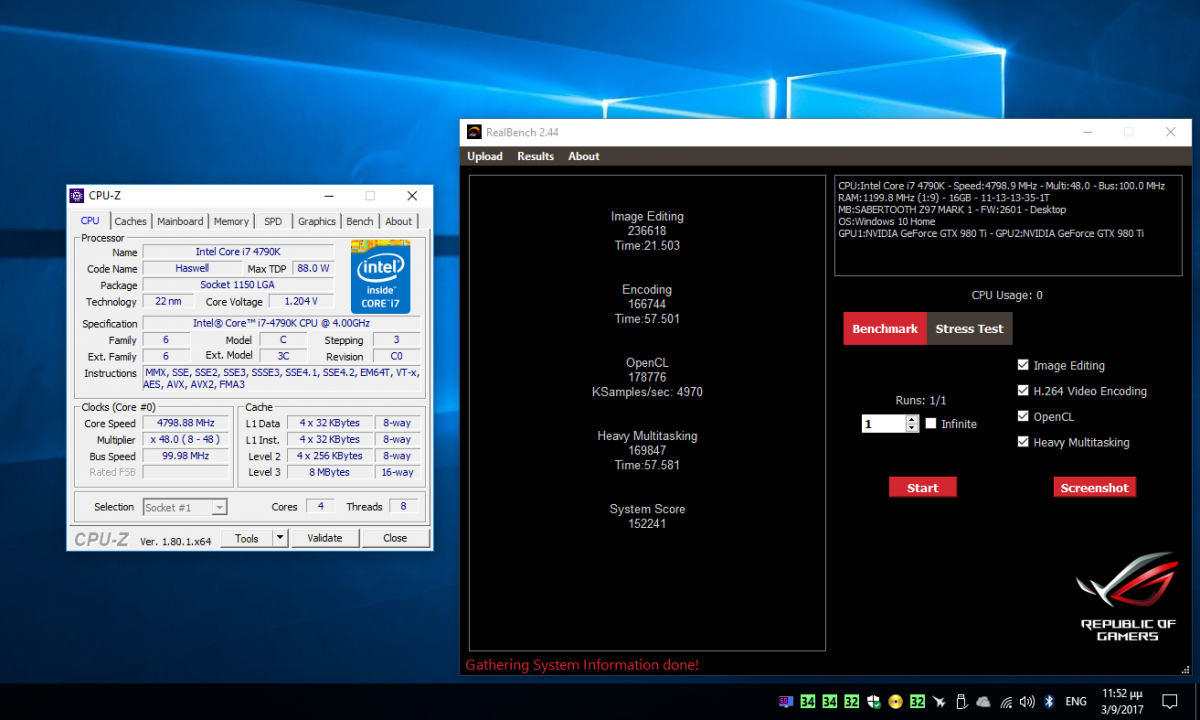The width and height of the screenshot is (1200, 720).
Task: Switch to the Caches tab in CPU-Z
Action: (x=130, y=221)
